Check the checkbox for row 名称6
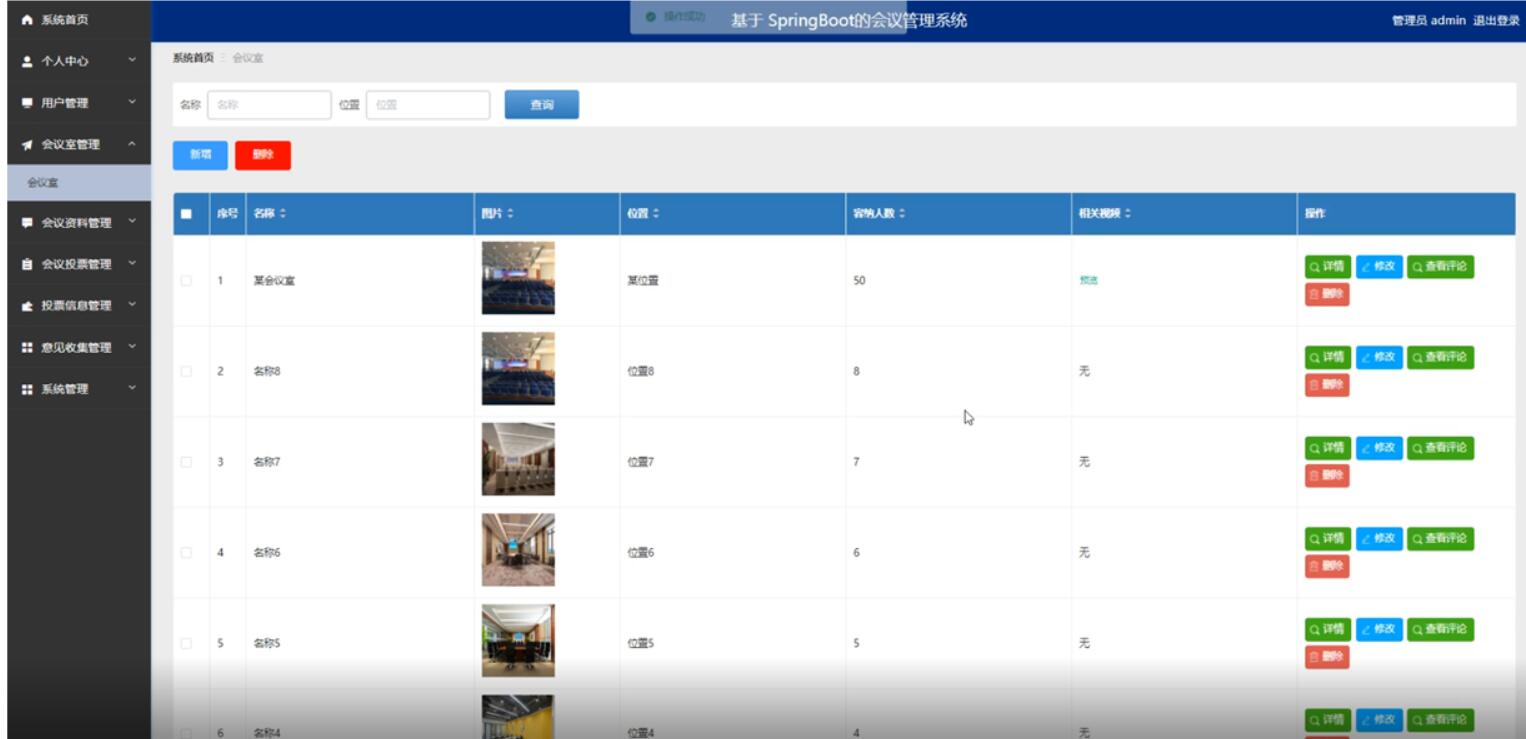Screen dimensions: 1526x739 point(186,553)
